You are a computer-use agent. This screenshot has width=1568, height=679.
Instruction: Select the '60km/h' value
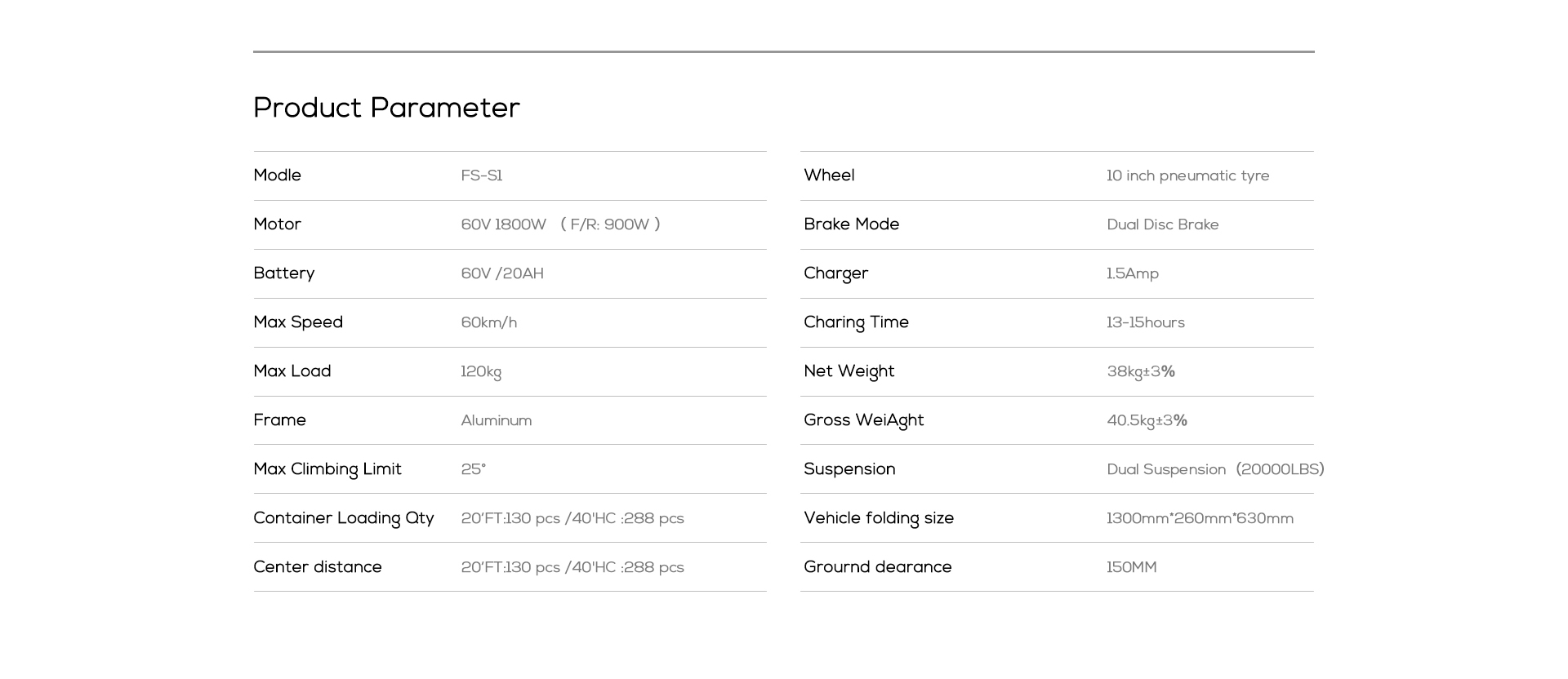pos(489,322)
